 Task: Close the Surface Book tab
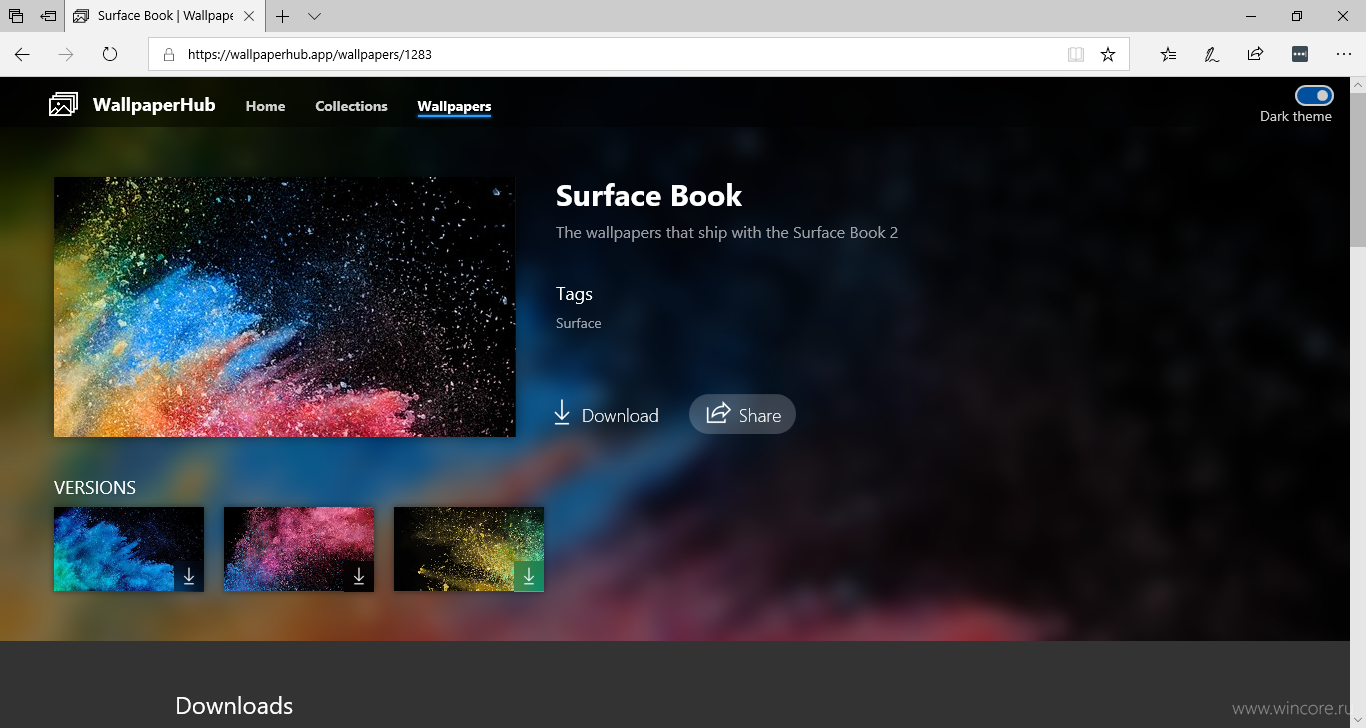coord(250,16)
